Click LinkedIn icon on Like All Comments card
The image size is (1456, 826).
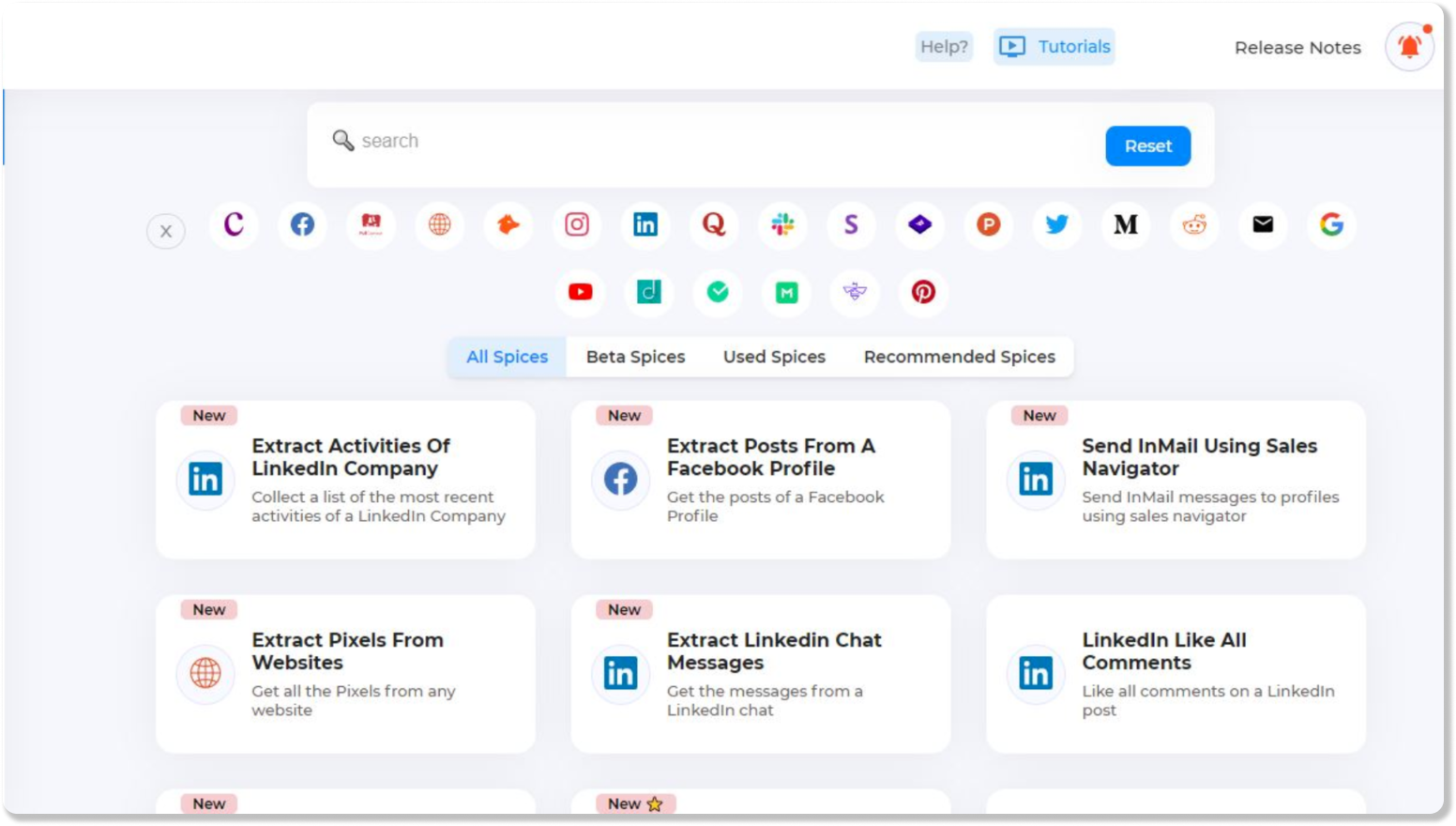[1036, 673]
